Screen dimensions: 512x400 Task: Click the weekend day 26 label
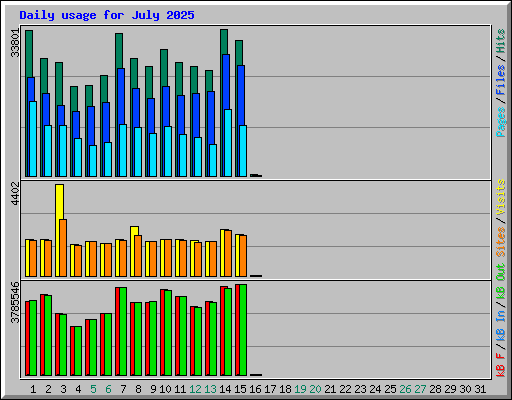pos(405,389)
